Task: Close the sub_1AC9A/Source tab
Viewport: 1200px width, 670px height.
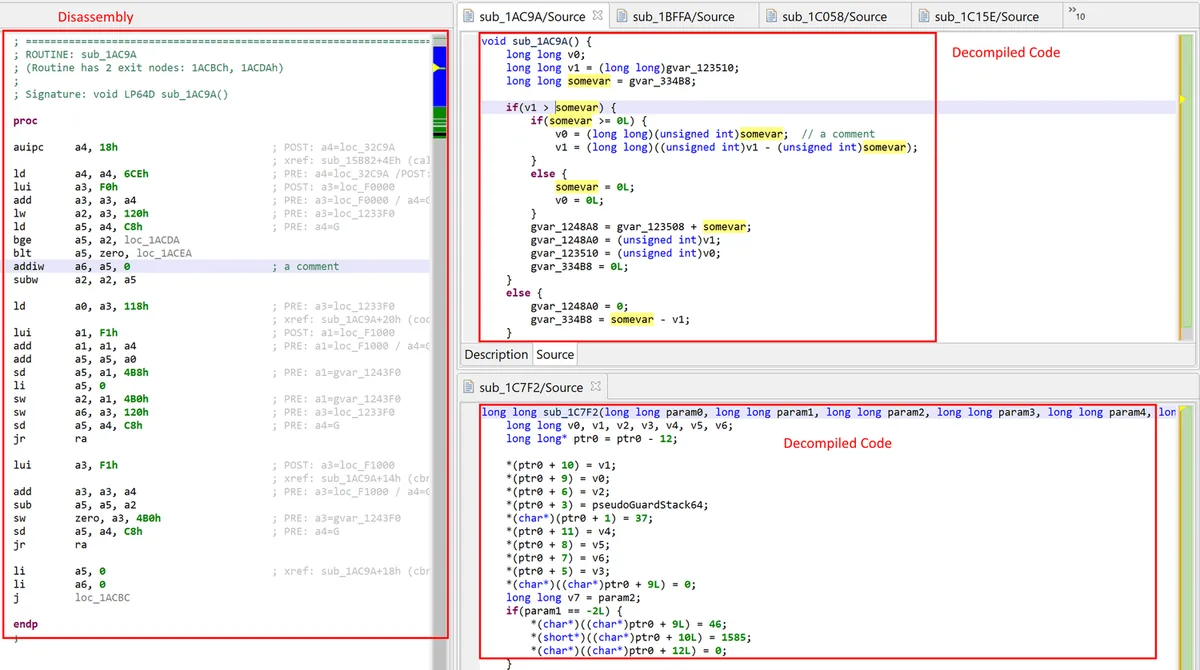Action: 597,15
